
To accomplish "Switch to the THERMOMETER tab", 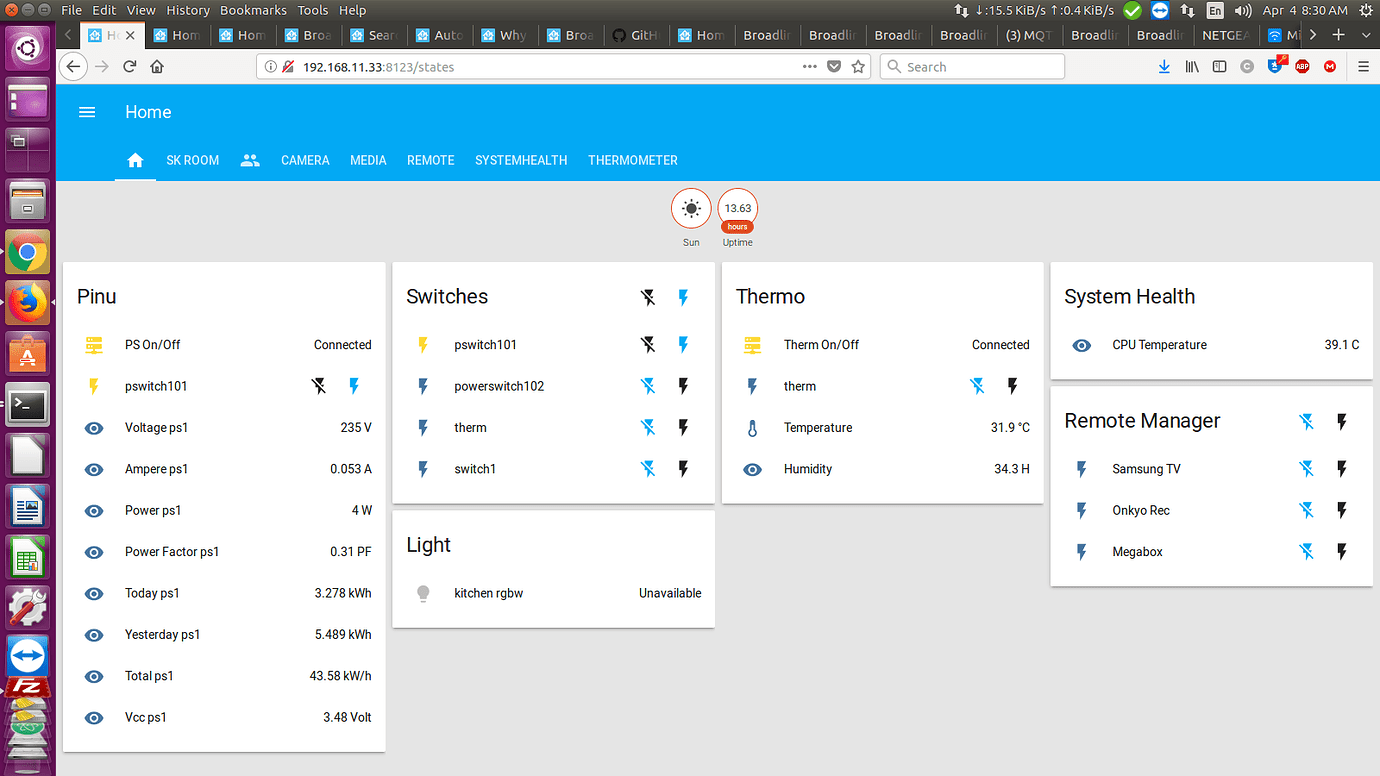I will click(632, 160).
